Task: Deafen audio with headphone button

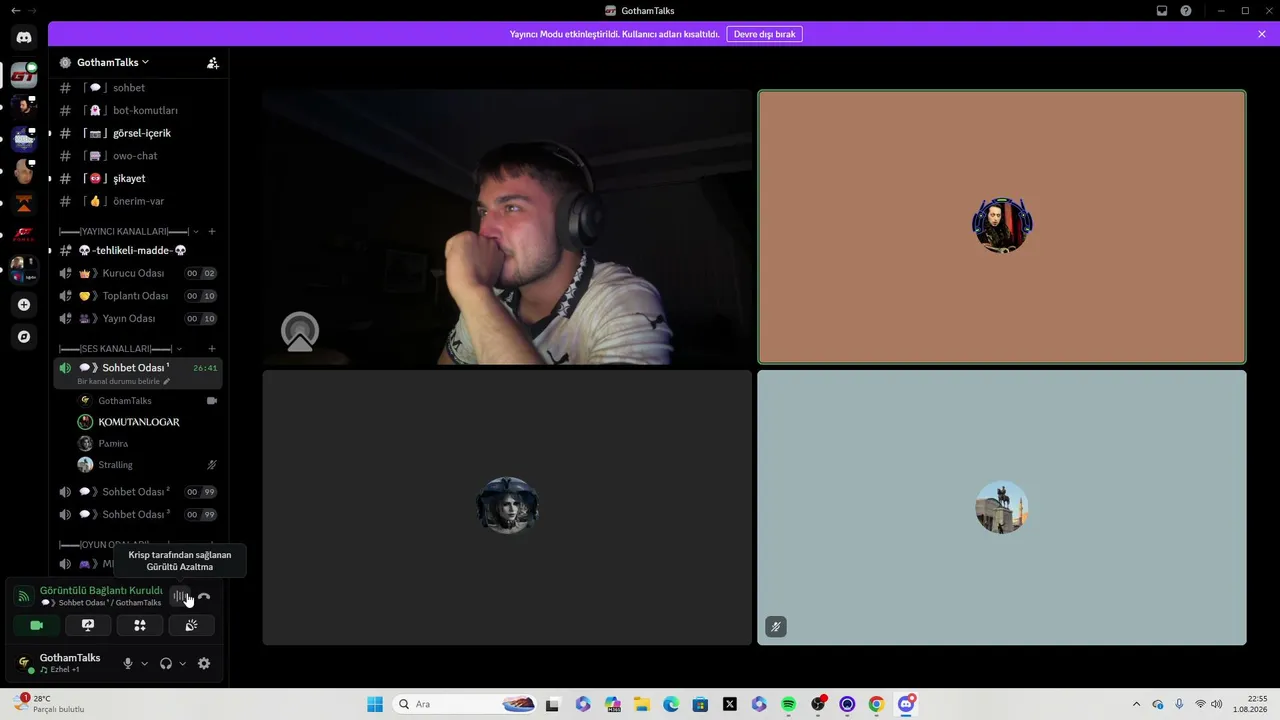Action: point(166,663)
